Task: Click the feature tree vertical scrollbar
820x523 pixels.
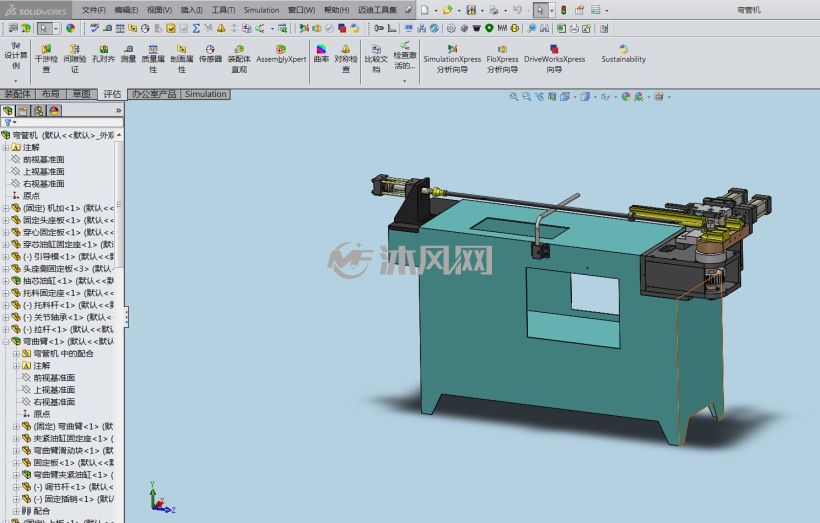Action: click(119, 204)
